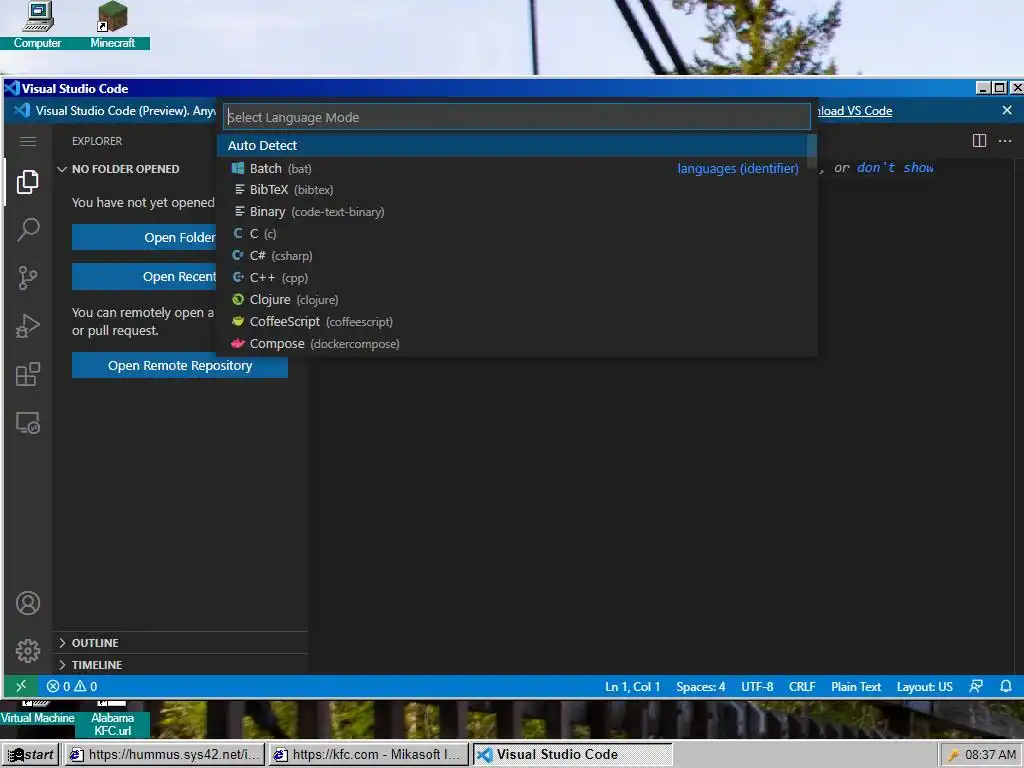The height and width of the screenshot is (768, 1024).
Task: Click the Alabama KFC.url desktop shortcut
Action: pos(112,718)
